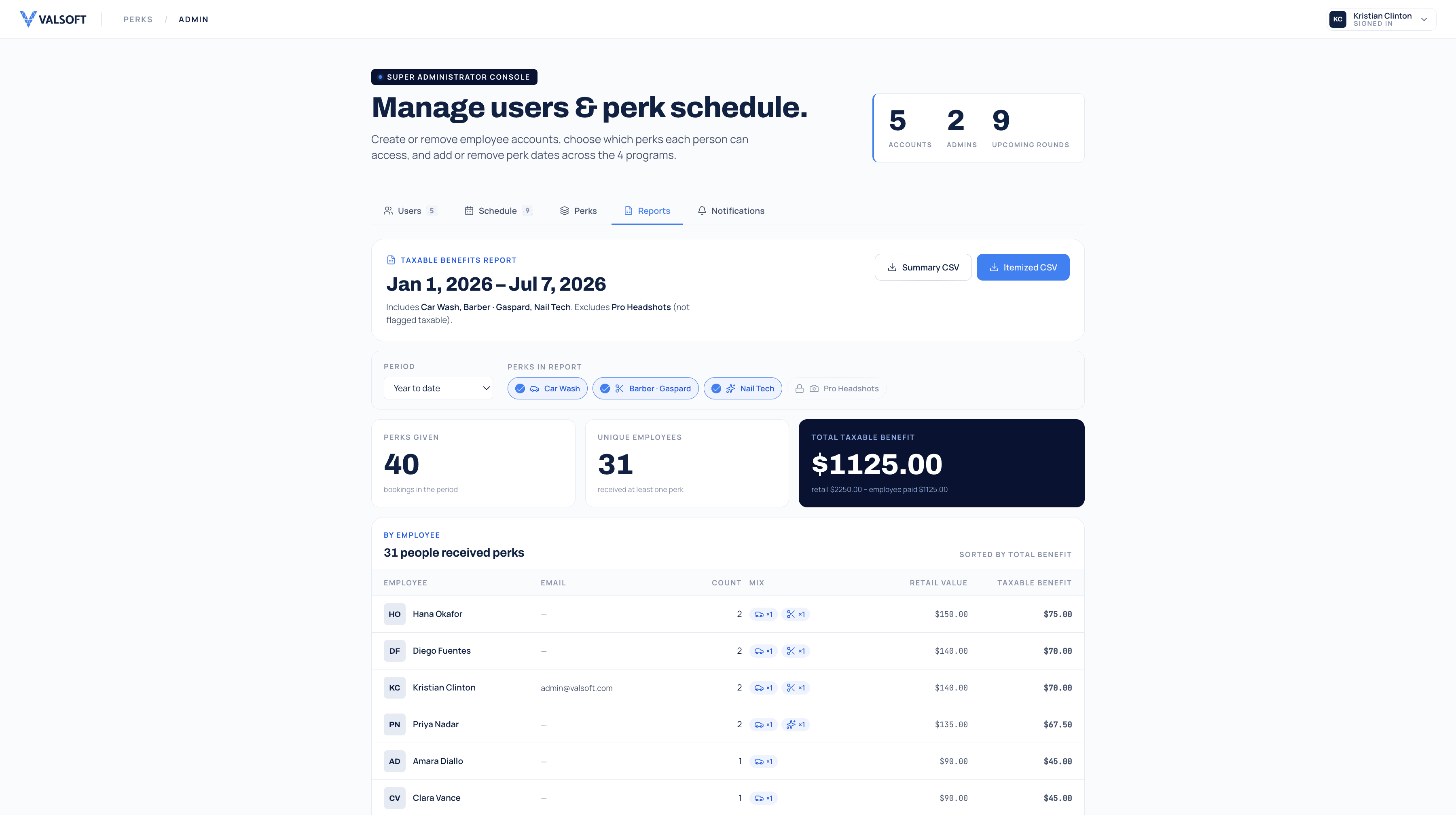The width and height of the screenshot is (1456, 815).
Task: Toggle the Barber · Gaspard perk filter
Action: [645, 388]
